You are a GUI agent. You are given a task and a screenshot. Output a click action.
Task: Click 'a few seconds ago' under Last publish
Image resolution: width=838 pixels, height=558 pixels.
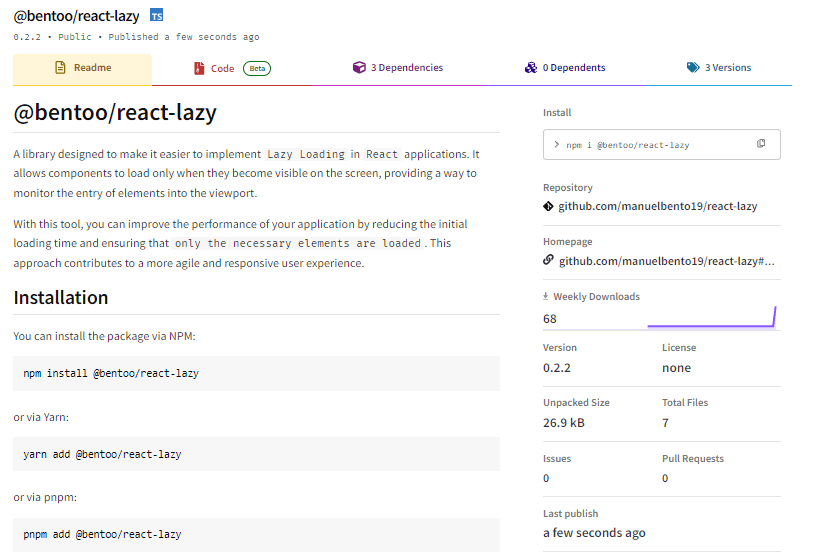pyautogui.click(x=594, y=533)
